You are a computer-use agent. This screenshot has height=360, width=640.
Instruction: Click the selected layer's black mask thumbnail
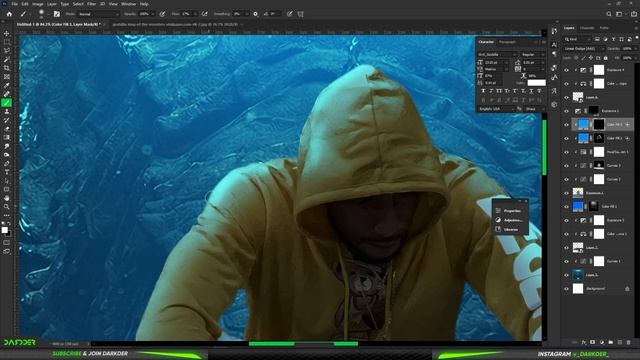(599, 124)
